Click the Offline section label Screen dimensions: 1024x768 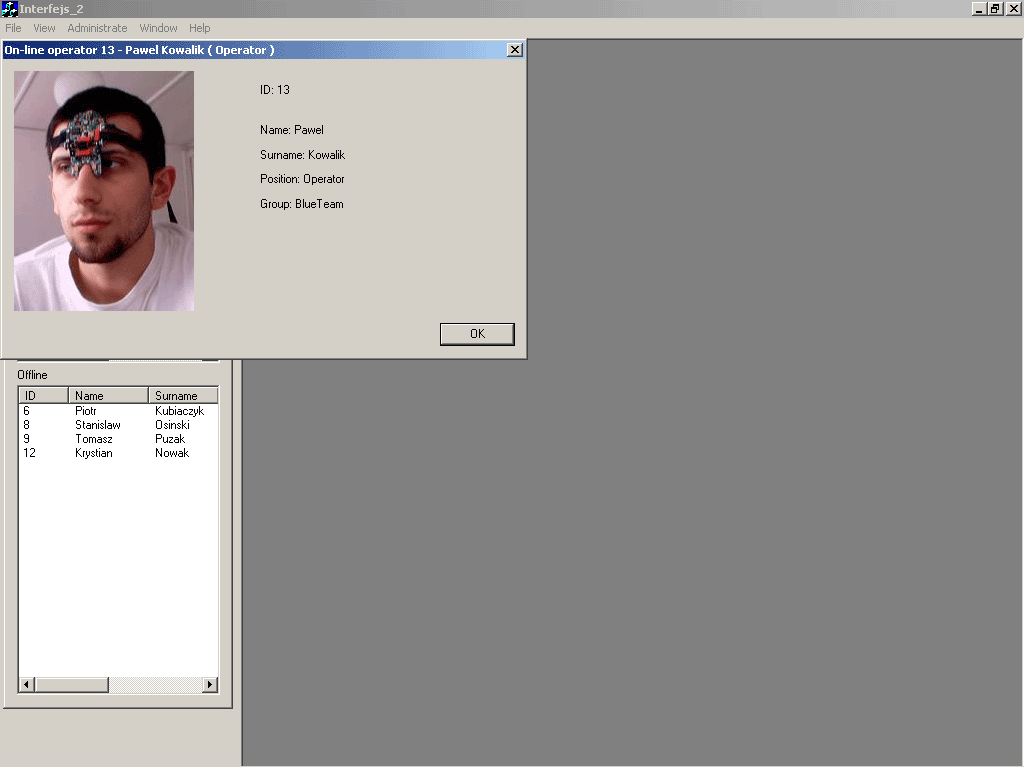(x=33, y=375)
